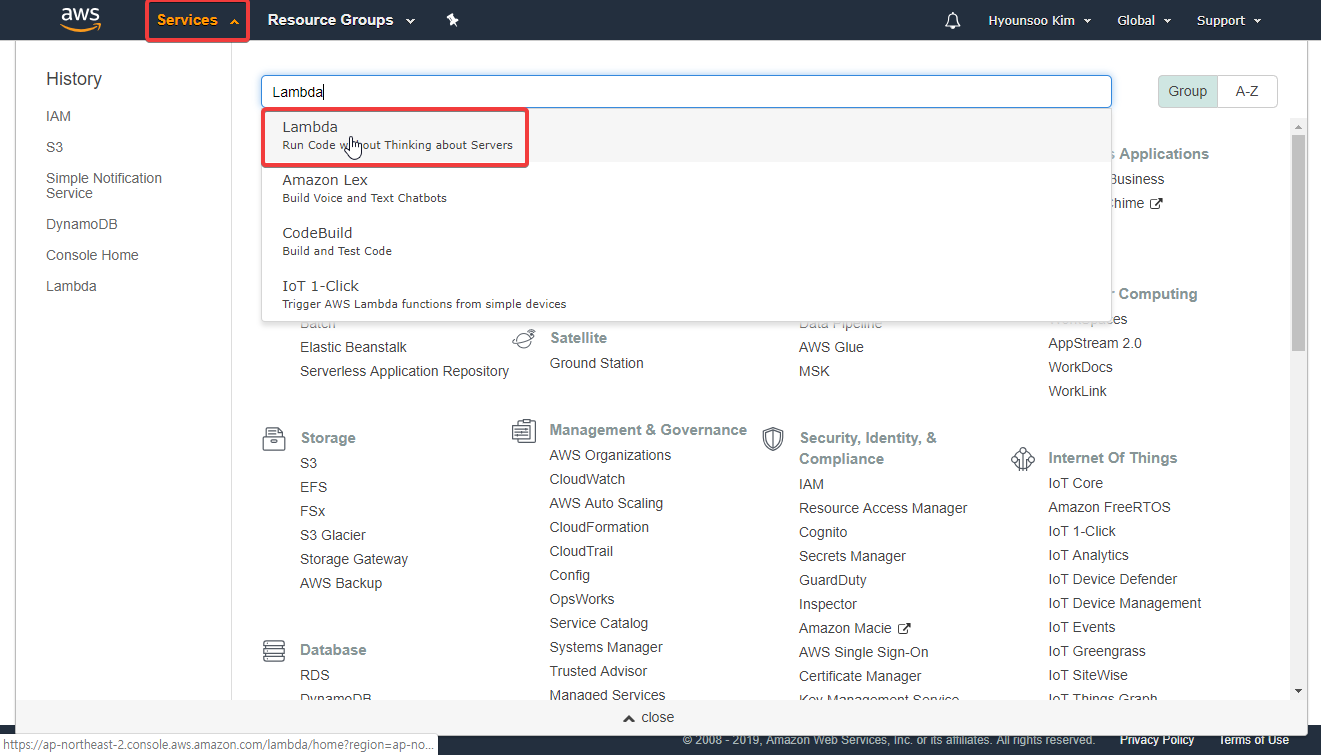Open Trusted Advisor service

coord(598,671)
